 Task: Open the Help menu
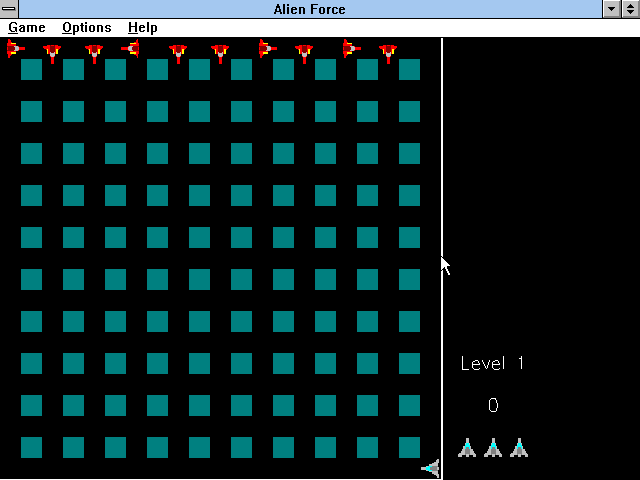(143, 28)
